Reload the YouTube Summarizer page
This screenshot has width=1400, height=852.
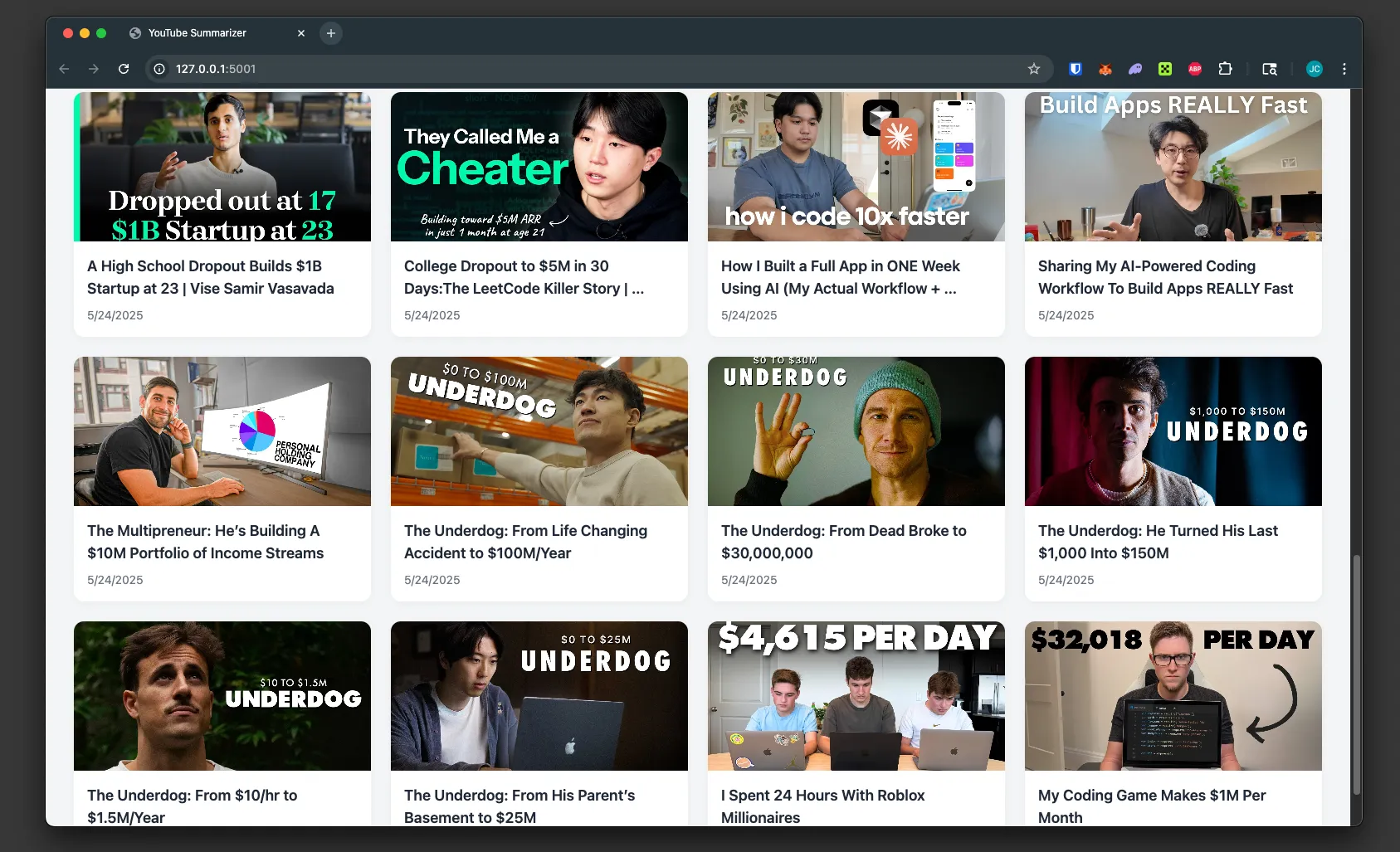(x=124, y=69)
